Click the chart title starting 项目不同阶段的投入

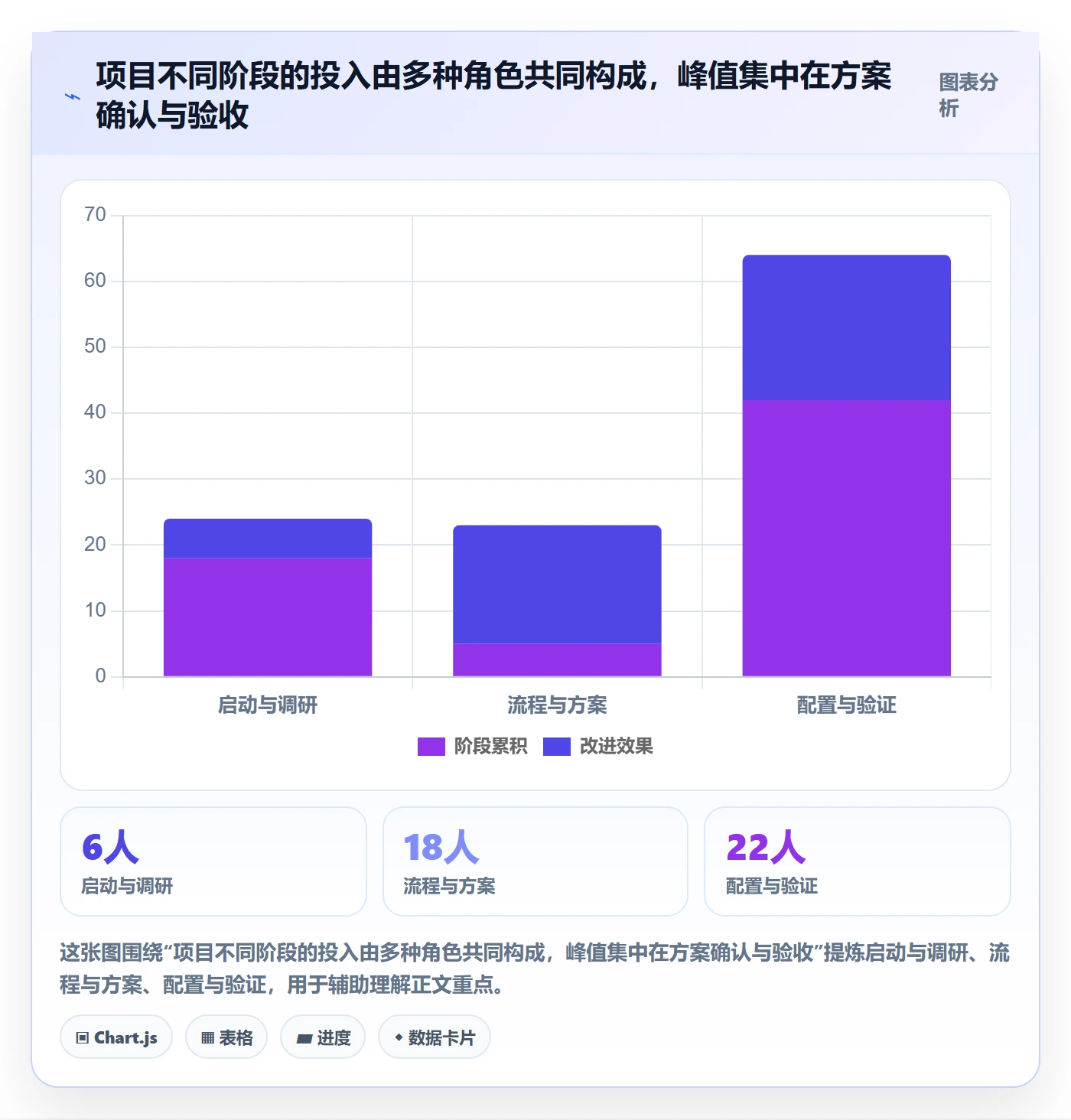tap(493, 96)
